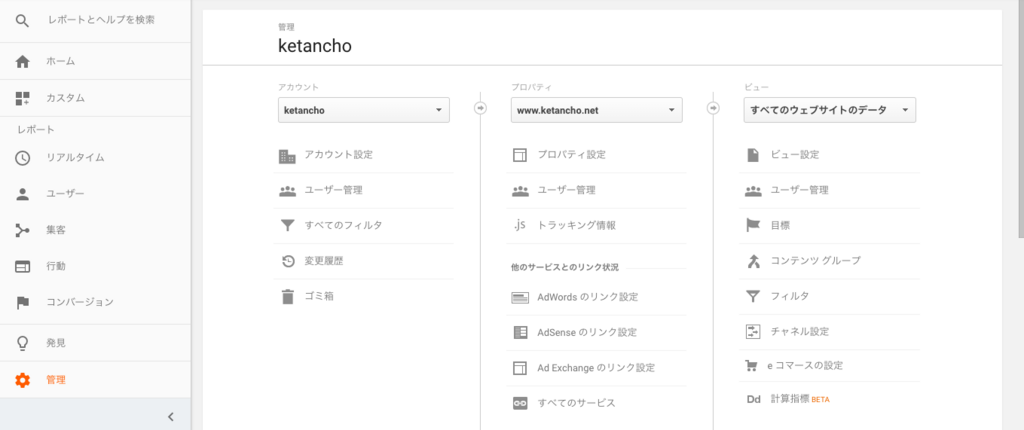The width and height of the screenshot is (1024, 430).
Task: Open Customization dashboard icon
Action: (22, 98)
